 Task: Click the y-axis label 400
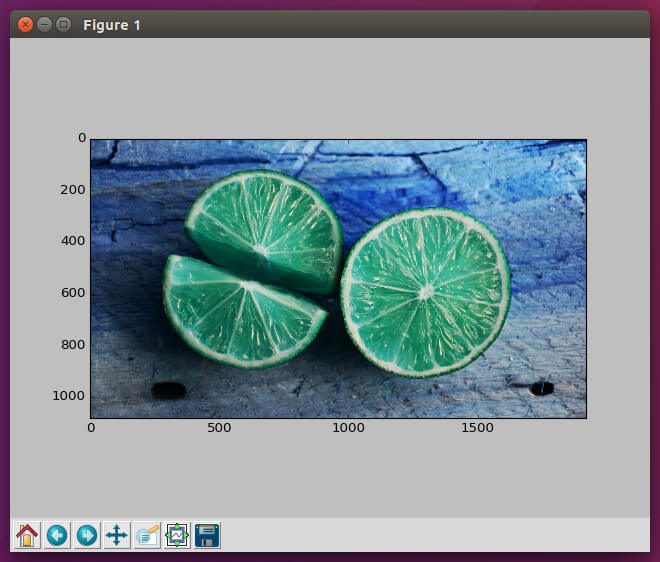(73, 241)
